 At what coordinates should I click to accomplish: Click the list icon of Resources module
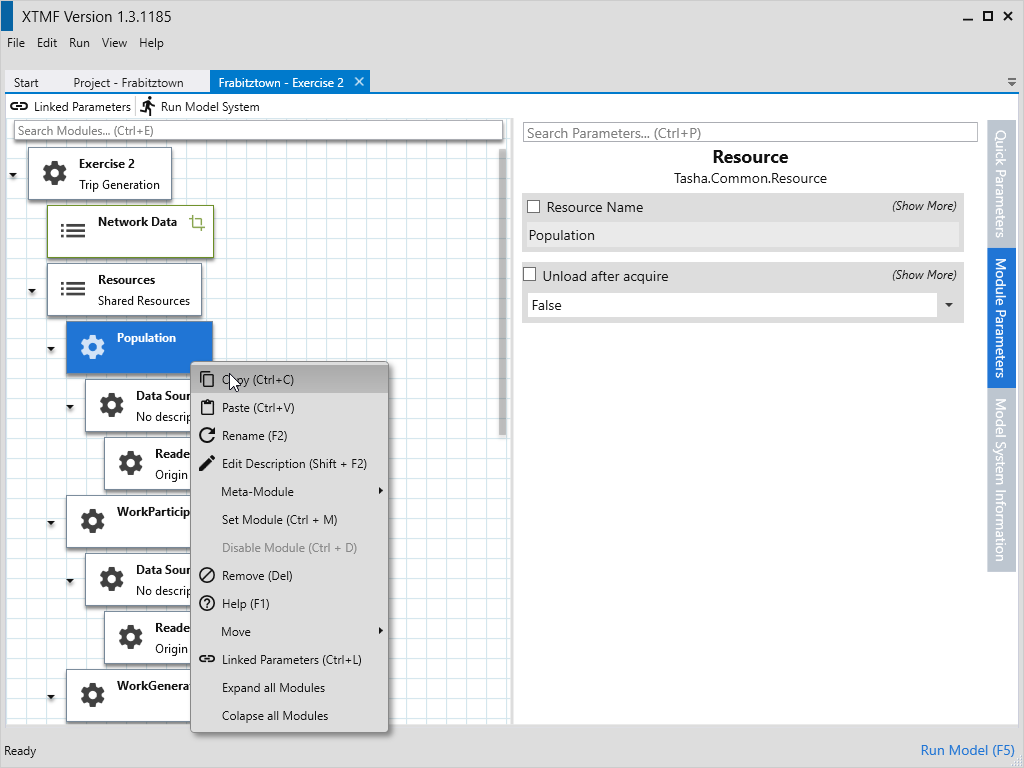click(73, 289)
